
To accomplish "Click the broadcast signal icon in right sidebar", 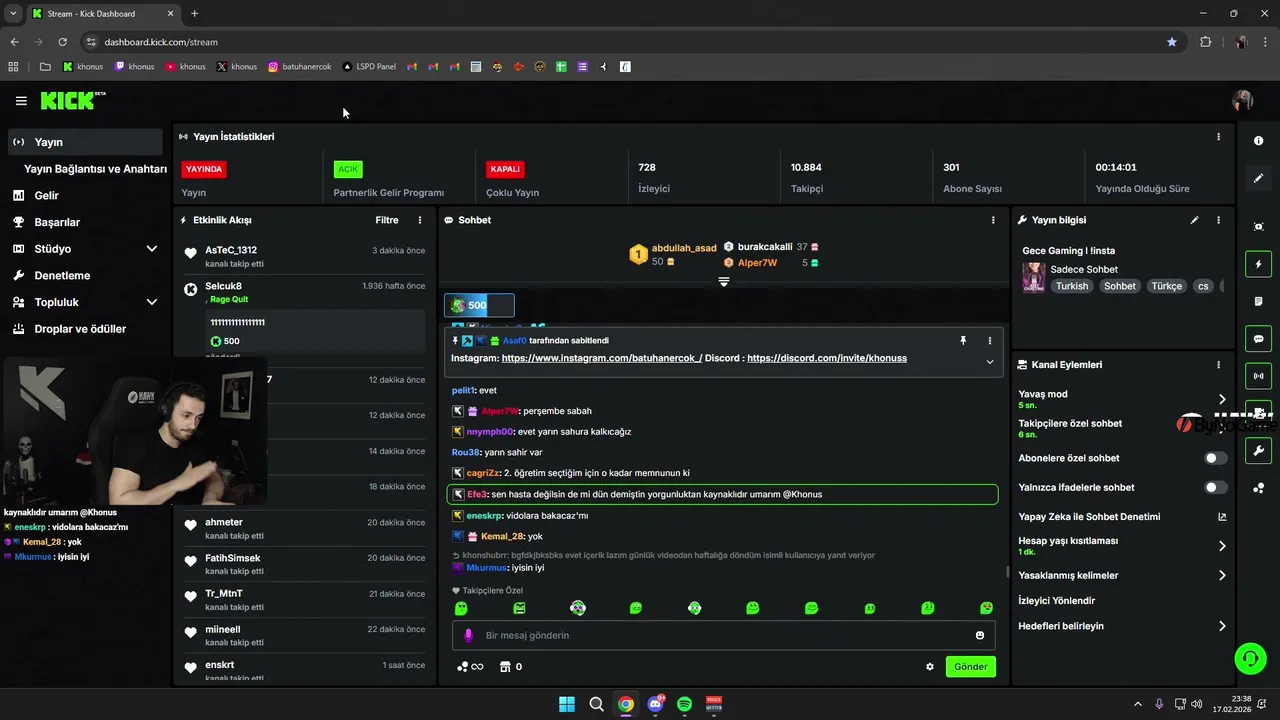I will [1258, 376].
